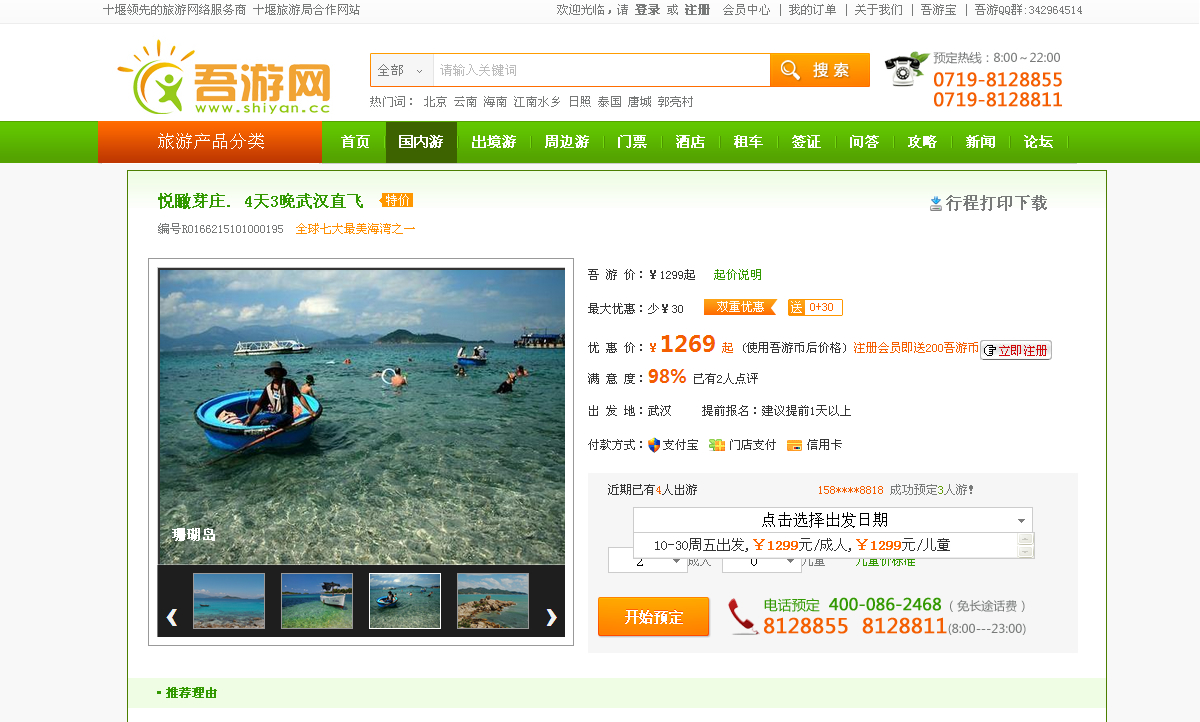Click the red phone booking icon

[743, 616]
